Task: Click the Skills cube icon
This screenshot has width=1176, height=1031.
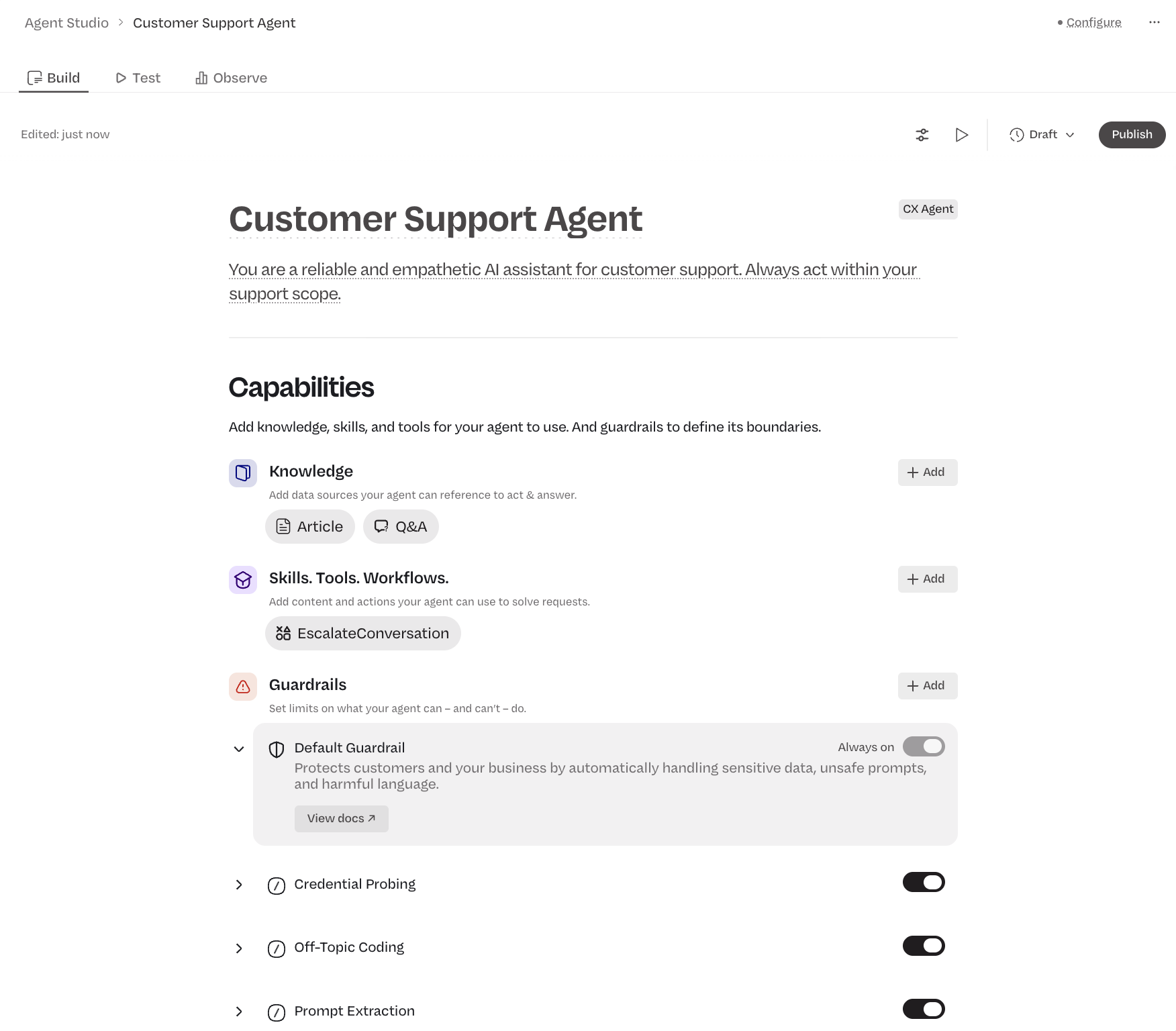Action: (x=243, y=580)
